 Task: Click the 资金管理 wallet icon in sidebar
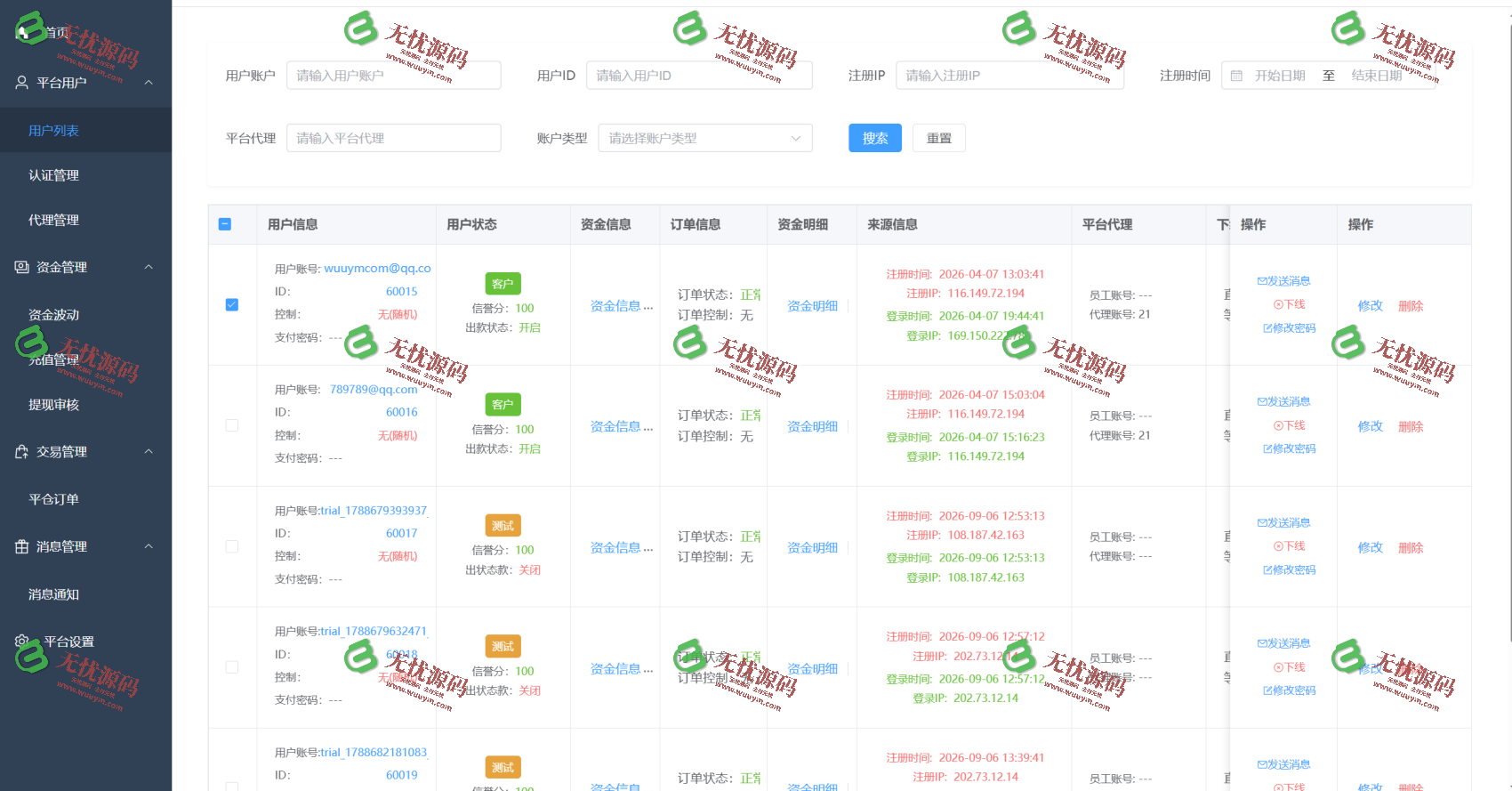pyautogui.click(x=22, y=267)
